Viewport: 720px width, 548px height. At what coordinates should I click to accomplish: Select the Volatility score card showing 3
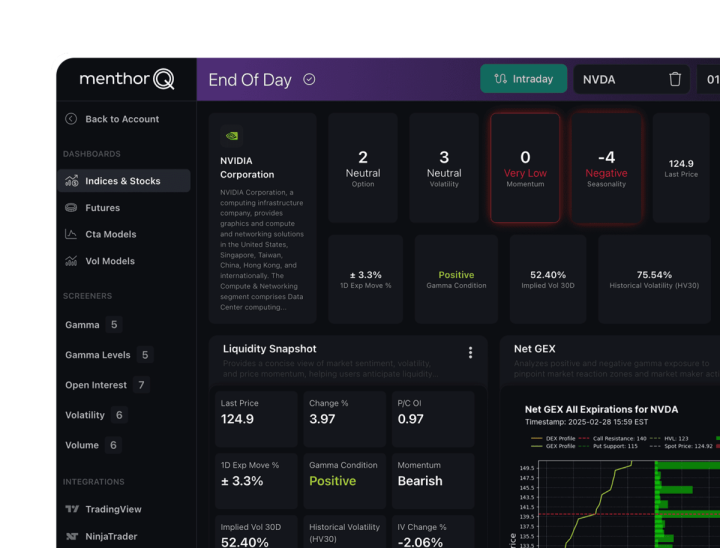[x=444, y=168]
